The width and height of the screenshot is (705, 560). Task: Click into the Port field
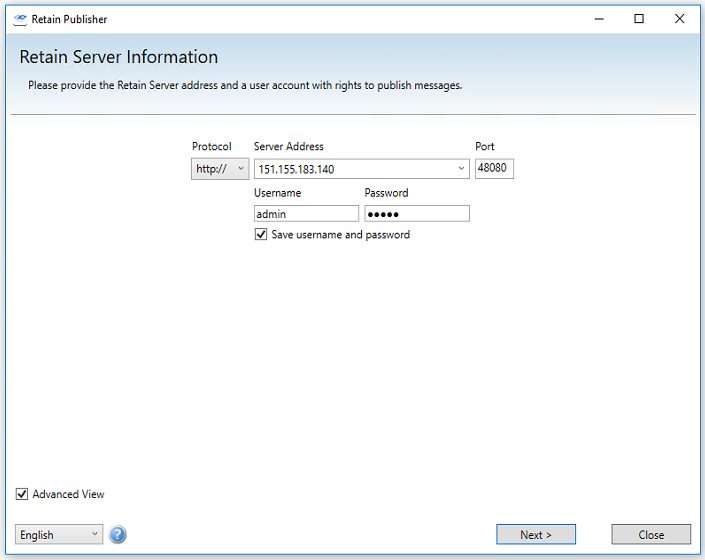point(494,169)
